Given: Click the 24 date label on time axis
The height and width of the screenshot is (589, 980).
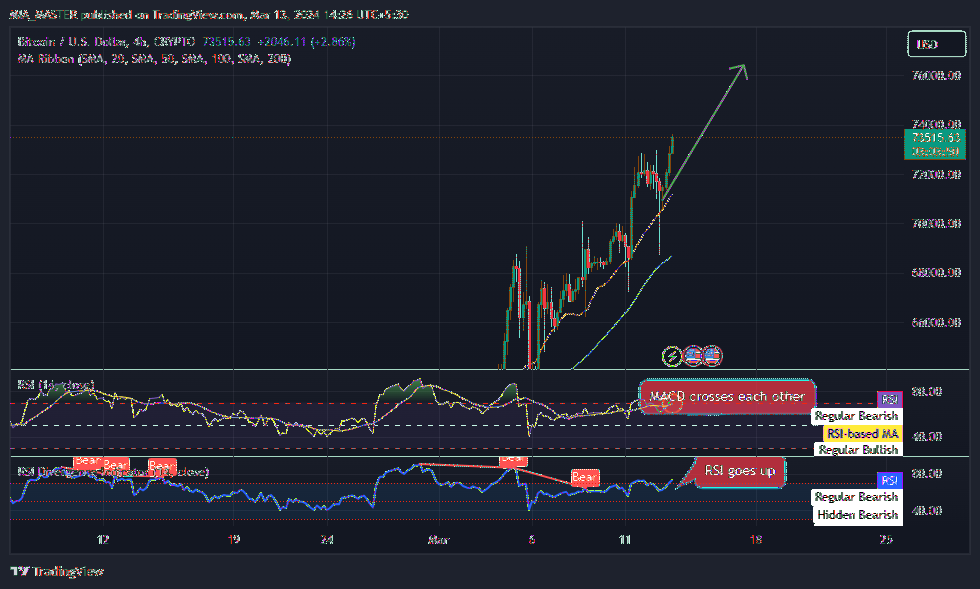Looking at the screenshot, I should (327, 540).
